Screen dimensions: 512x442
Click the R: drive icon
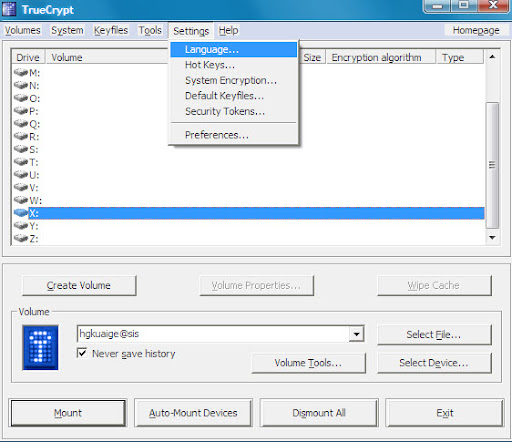(21, 136)
